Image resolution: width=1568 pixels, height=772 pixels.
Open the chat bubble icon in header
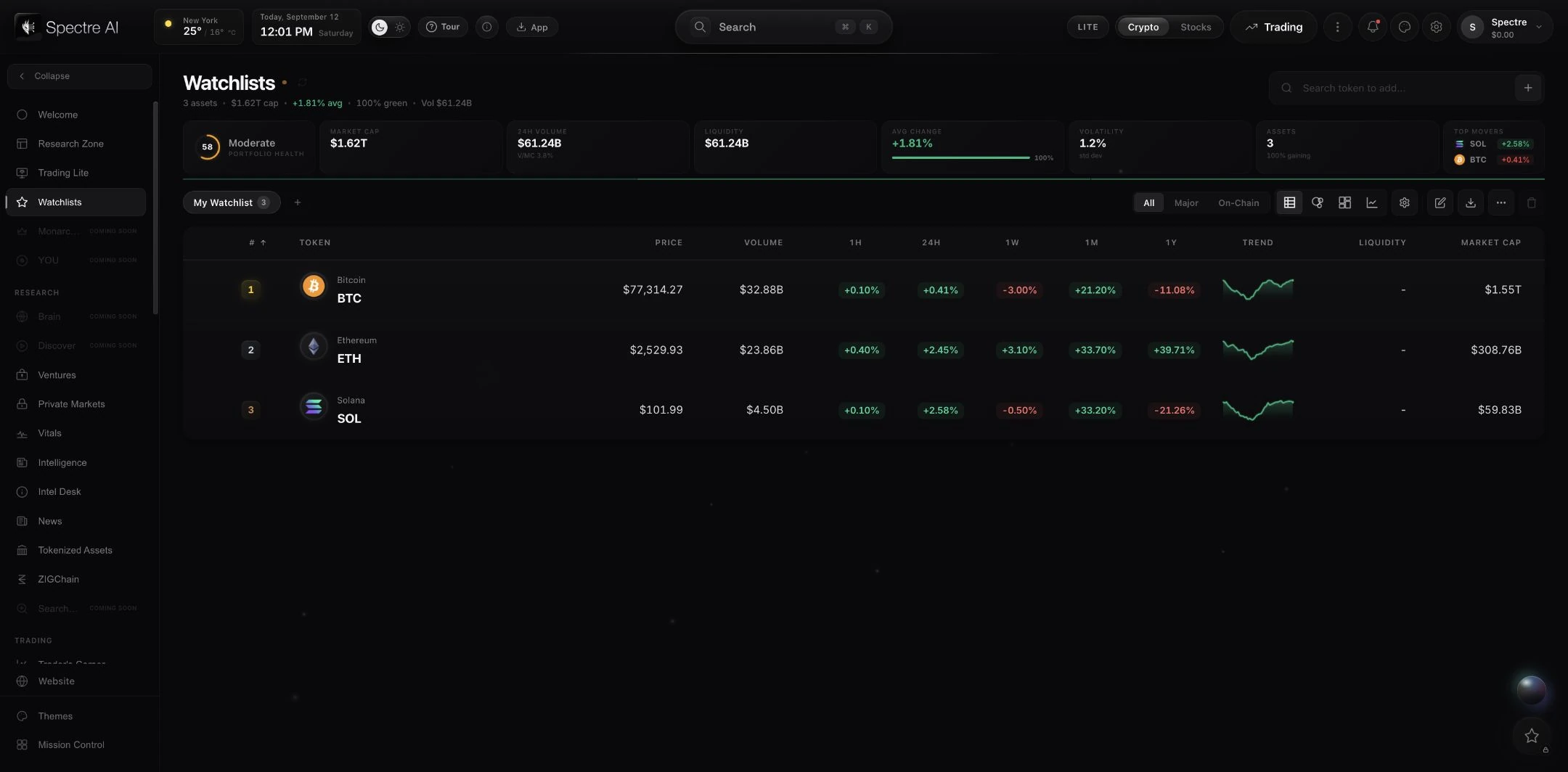pos(1405,27)
